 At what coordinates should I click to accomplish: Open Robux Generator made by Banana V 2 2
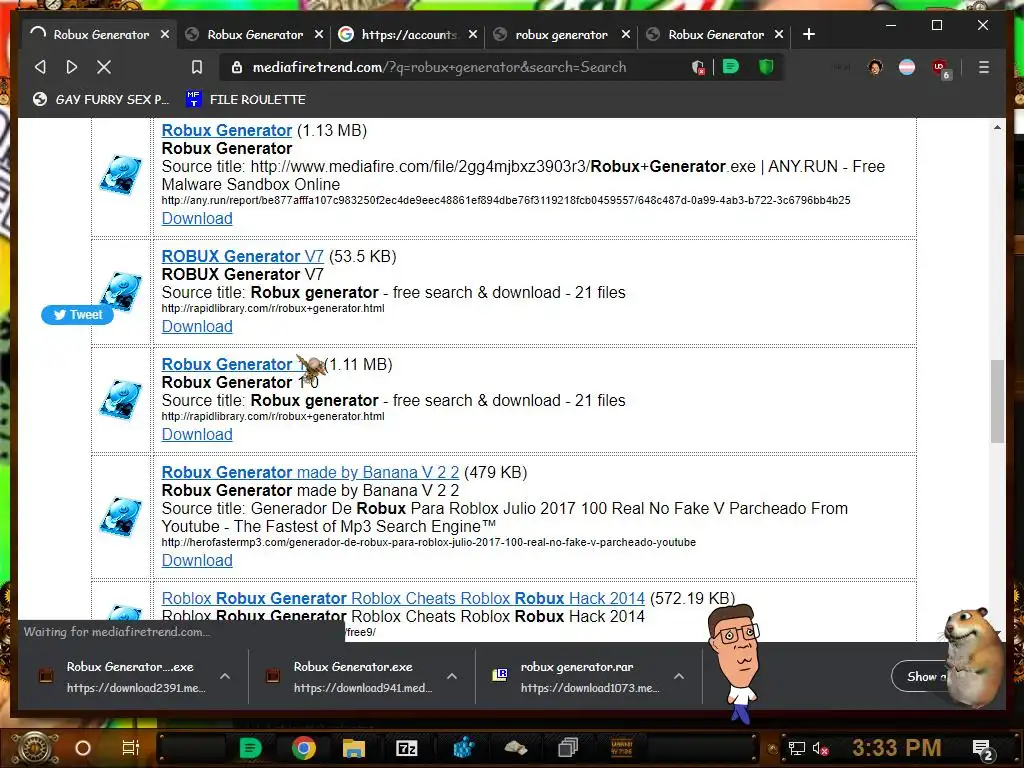pyautogui.click(x=310, y=472)
